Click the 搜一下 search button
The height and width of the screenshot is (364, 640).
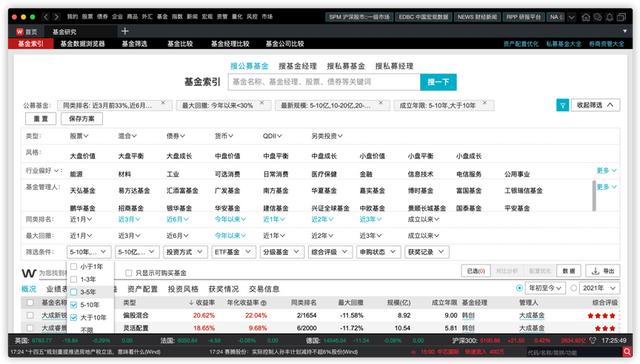click(x=438, y=82)
